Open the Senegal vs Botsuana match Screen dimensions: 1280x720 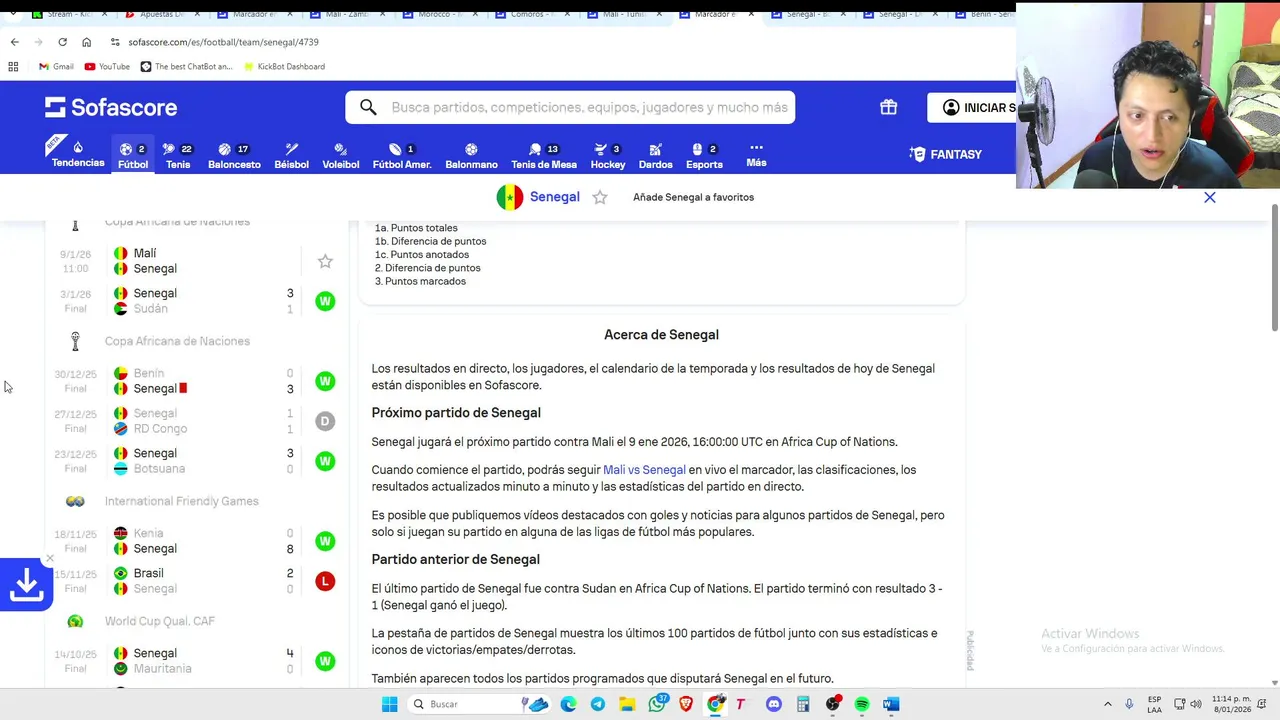click(197, 461)
